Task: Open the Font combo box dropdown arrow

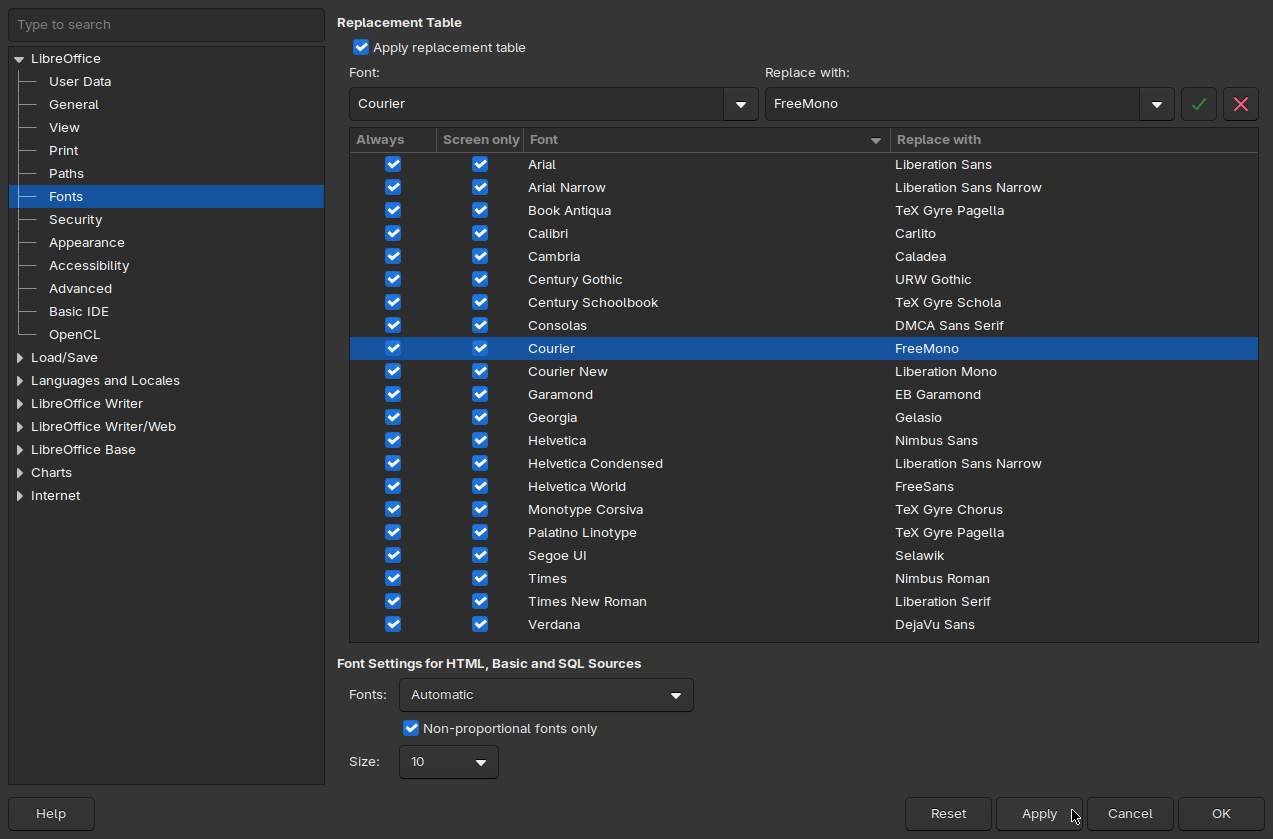Action: tap(741, 104)
